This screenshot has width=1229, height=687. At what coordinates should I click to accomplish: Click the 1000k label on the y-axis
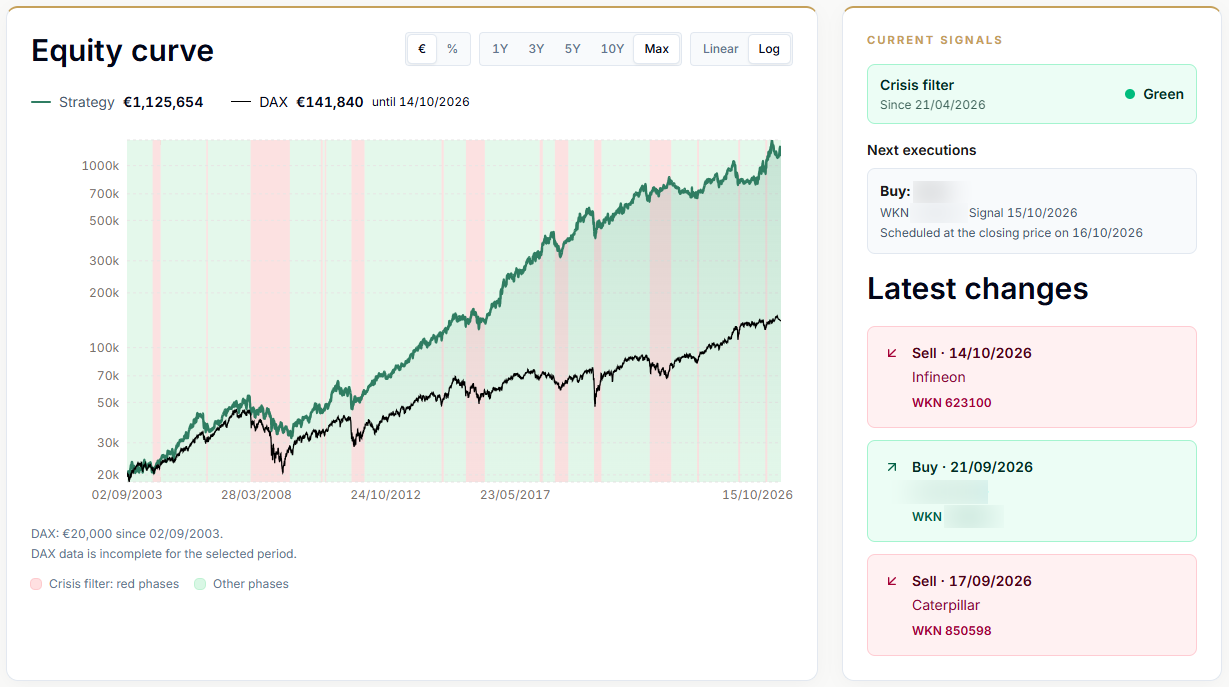(x=101, y=166)
